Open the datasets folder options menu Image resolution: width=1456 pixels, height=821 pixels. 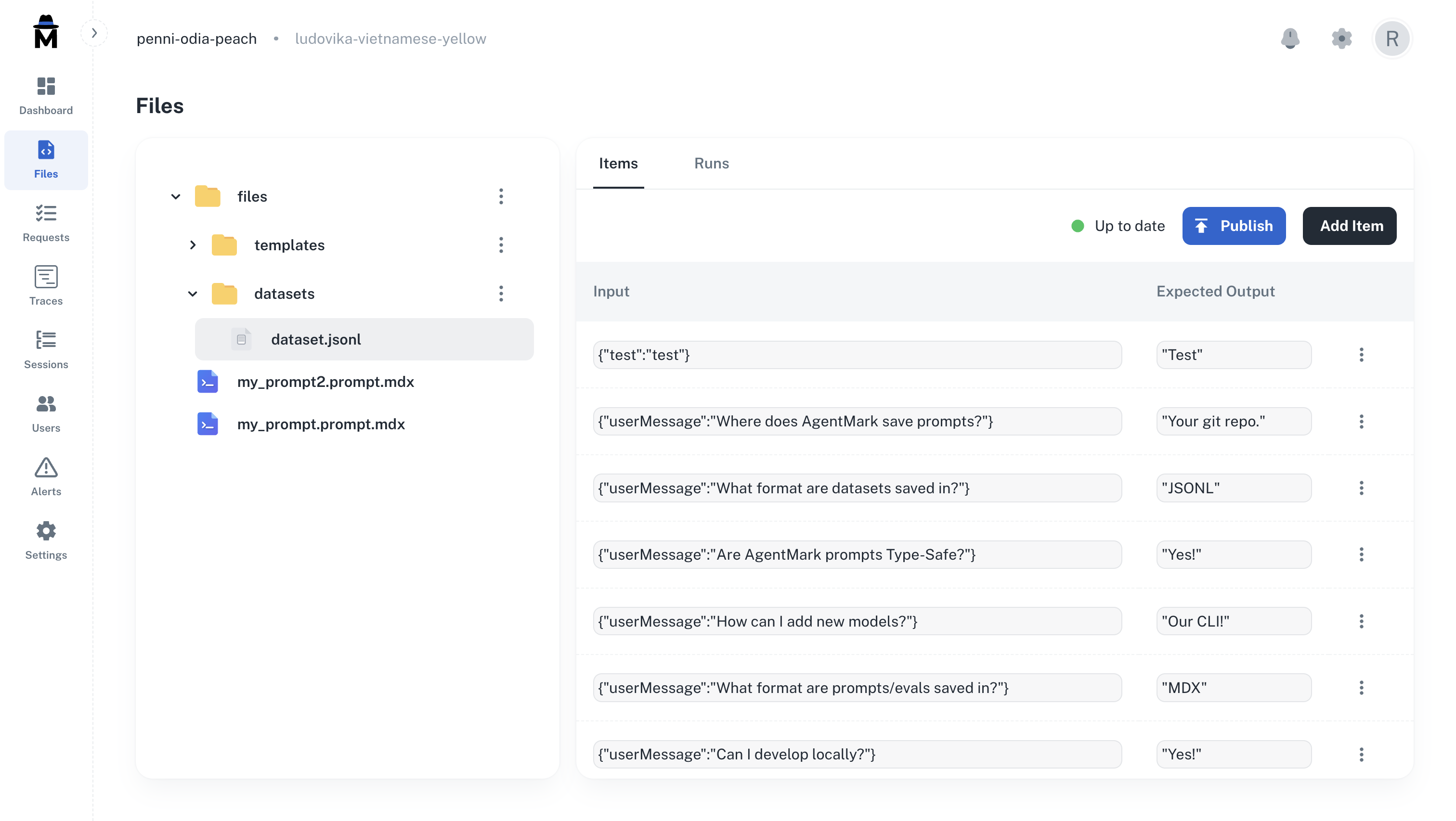pos(501,294)
